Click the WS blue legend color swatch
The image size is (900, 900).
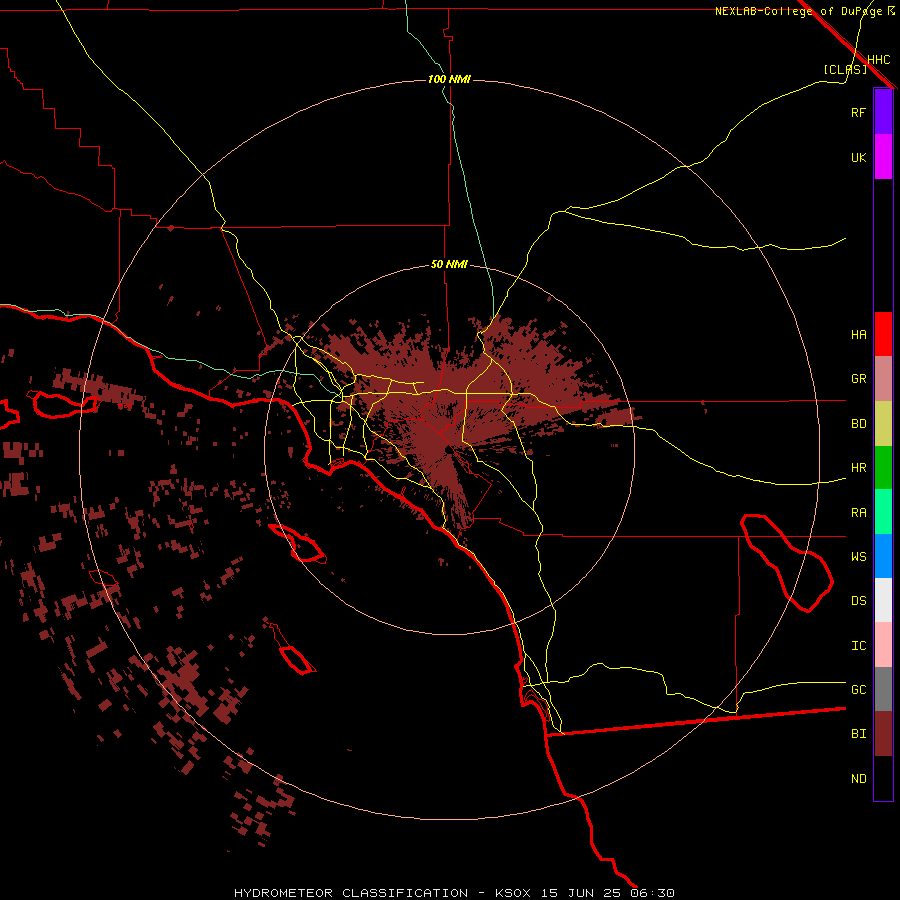pyautogui.click(x=883, y=556)
